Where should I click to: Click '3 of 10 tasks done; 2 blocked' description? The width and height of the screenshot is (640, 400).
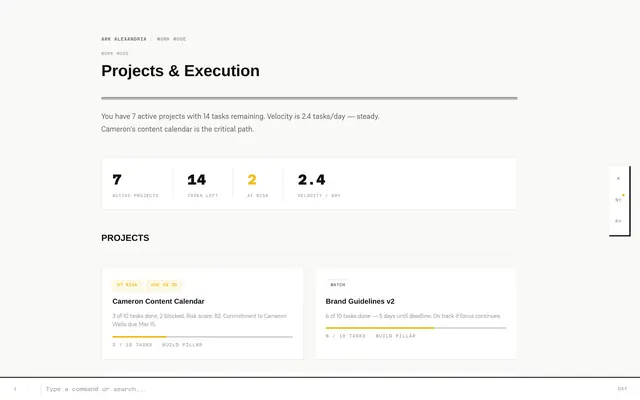click(x=199, y=320)
